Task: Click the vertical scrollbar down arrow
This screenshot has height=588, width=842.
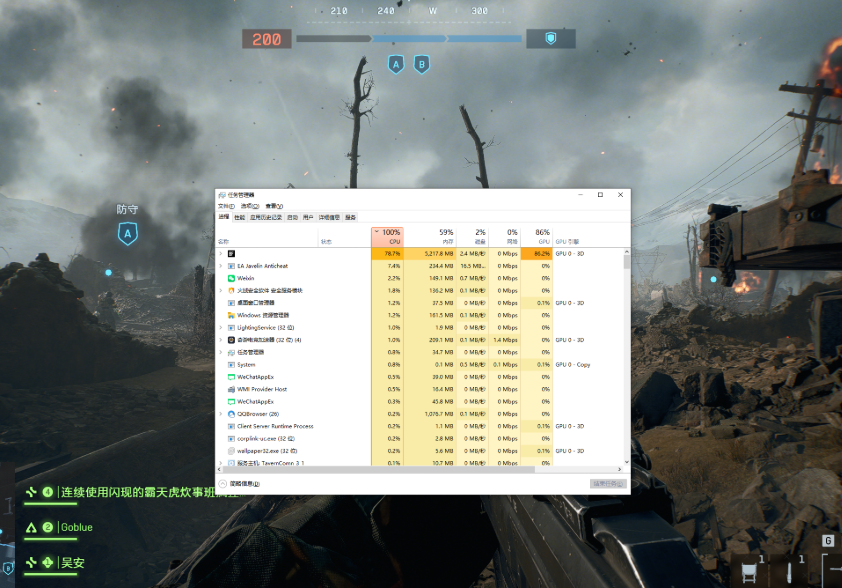Action: pos(627,462)
